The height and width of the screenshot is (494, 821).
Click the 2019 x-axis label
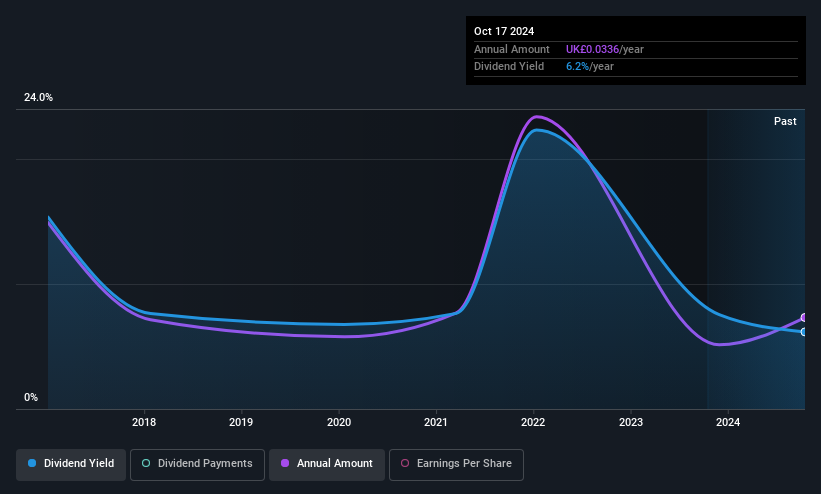(x=241, y=422)
